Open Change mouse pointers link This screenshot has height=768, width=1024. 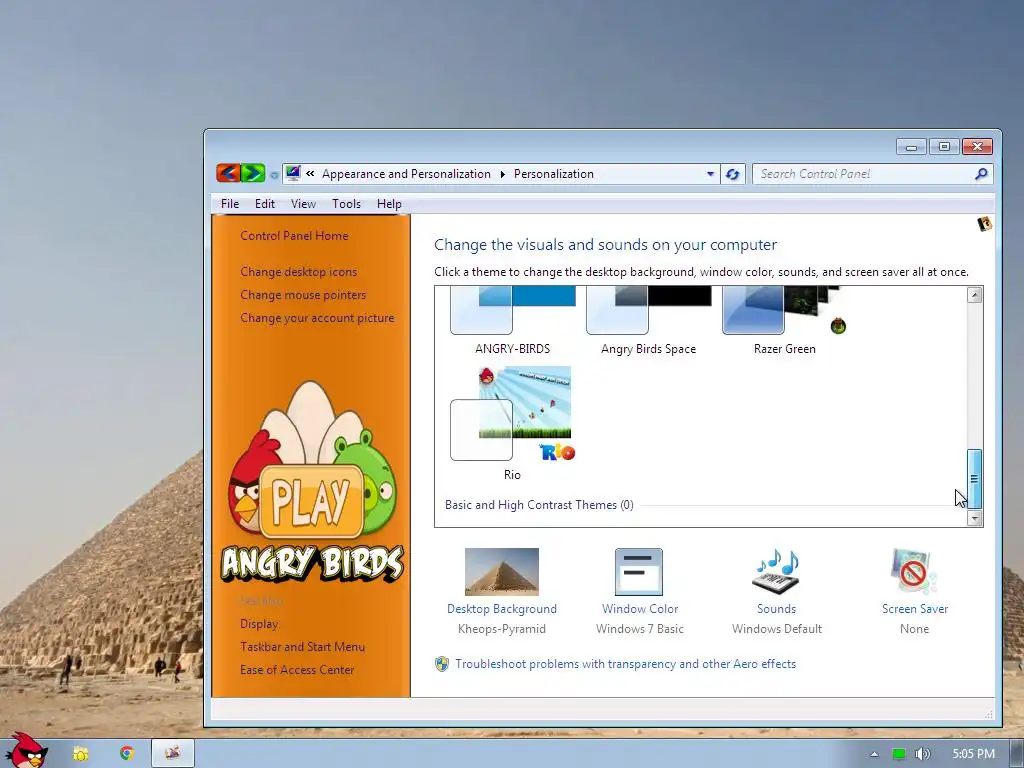(303, 295)
